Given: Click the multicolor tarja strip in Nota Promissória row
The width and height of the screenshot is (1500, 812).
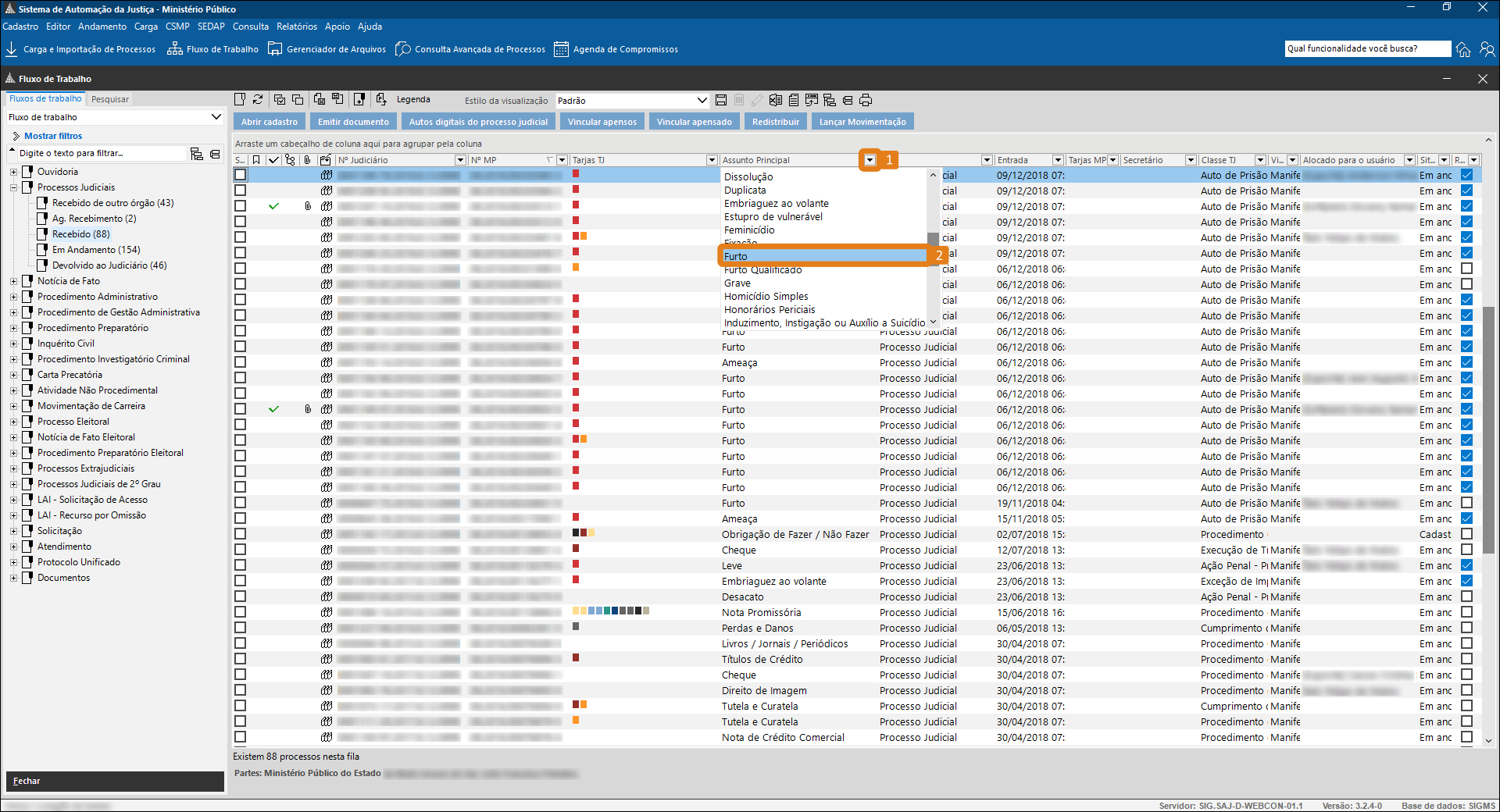Looking at the screenshot, I should pyautogui.click(x=611, y=611).
